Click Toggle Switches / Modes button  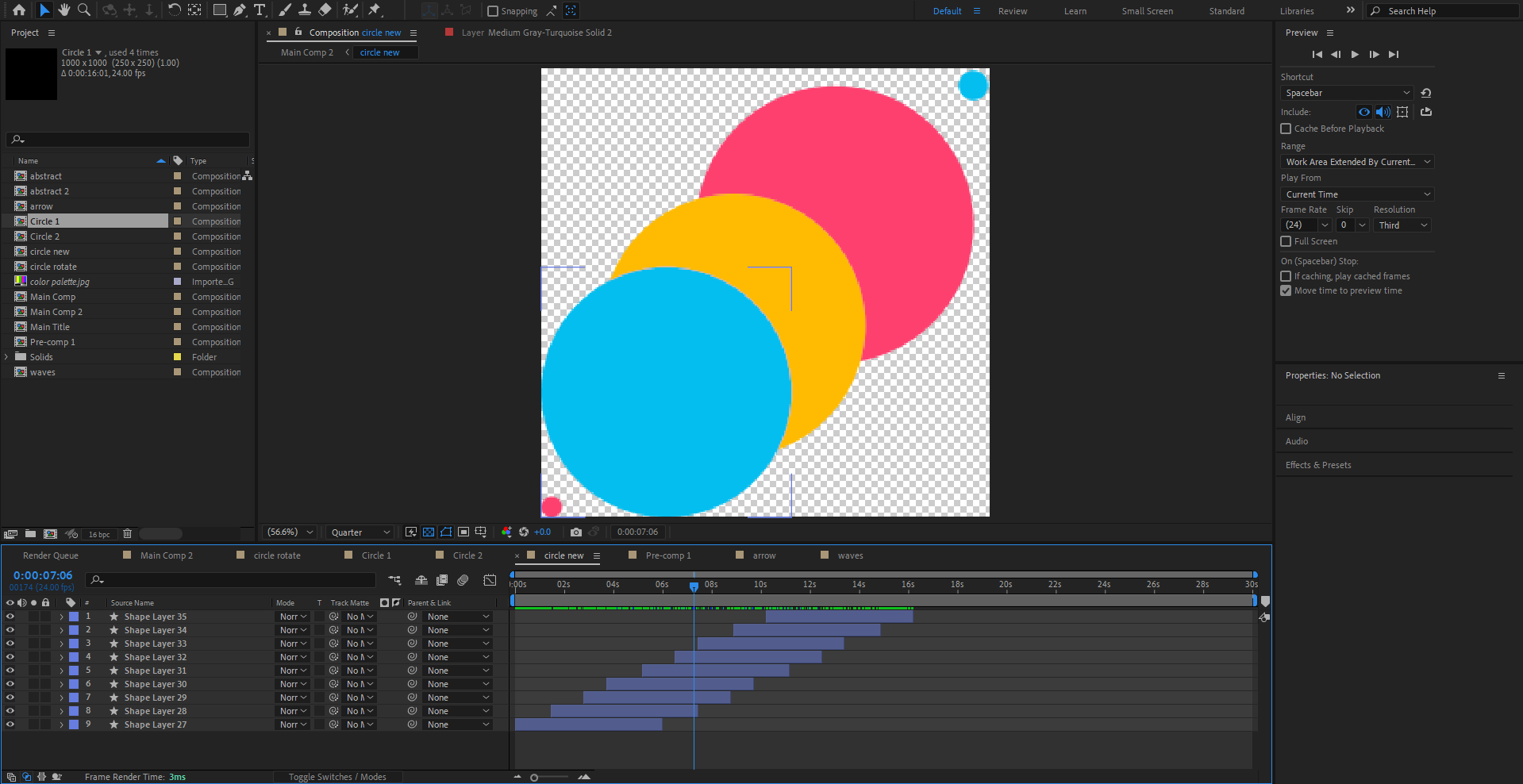point(337,777)
